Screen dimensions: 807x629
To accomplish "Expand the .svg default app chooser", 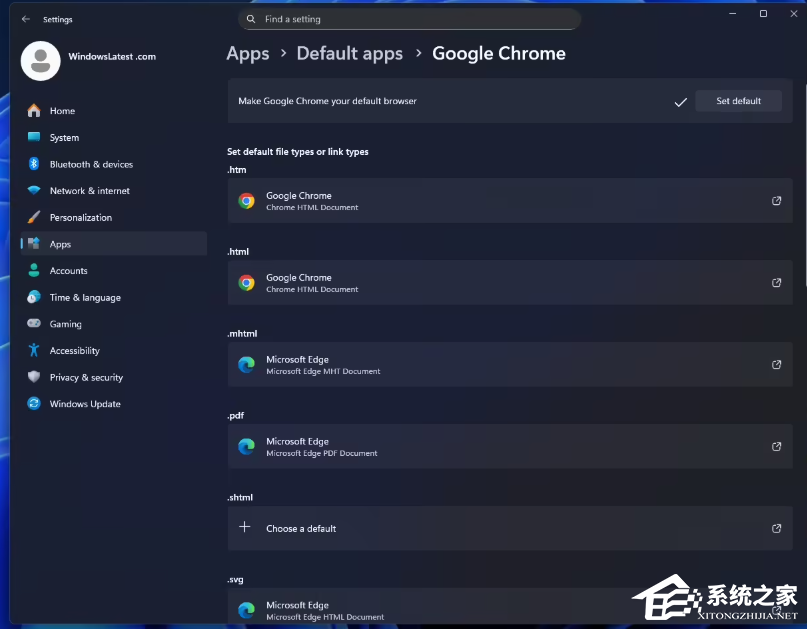I will click(776, 610).
